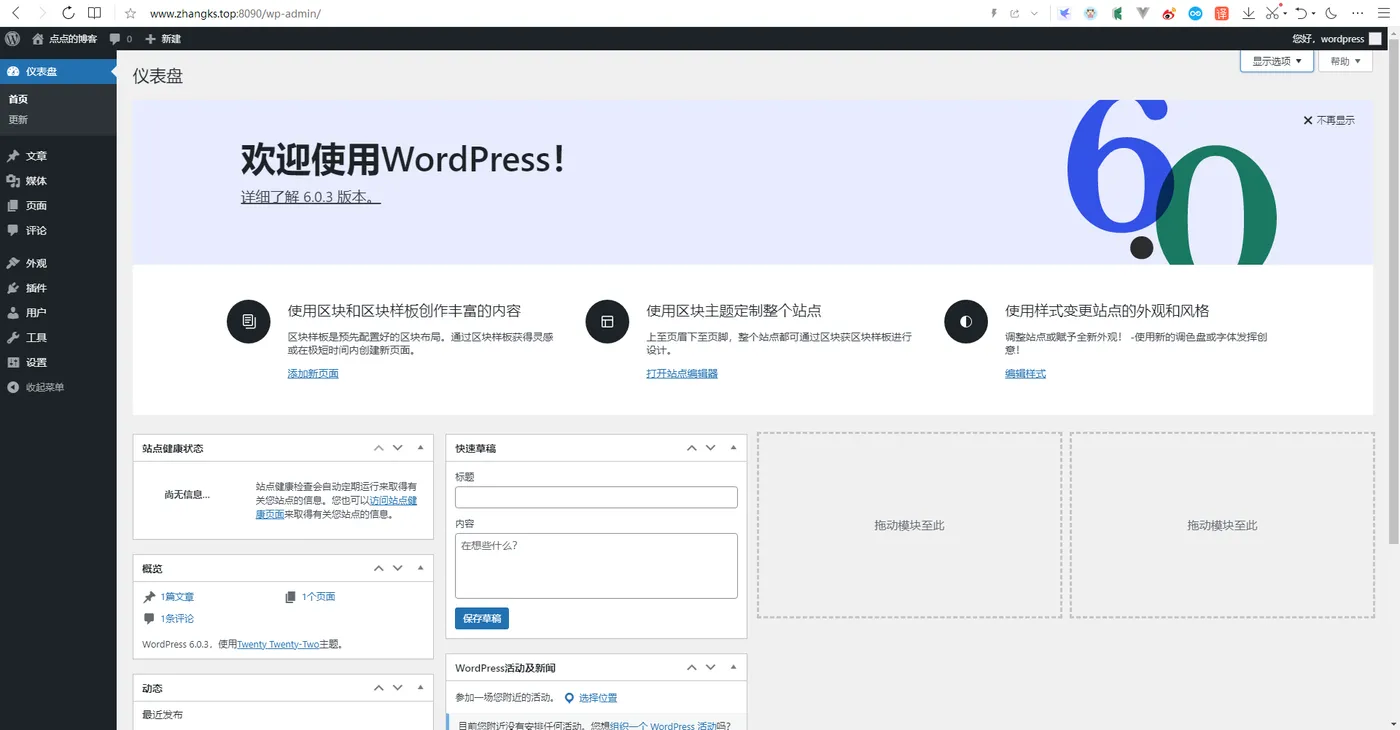1400x730 pixels.
Task: Open 帮助 help dropdown tab
Action: [1345, 61]
